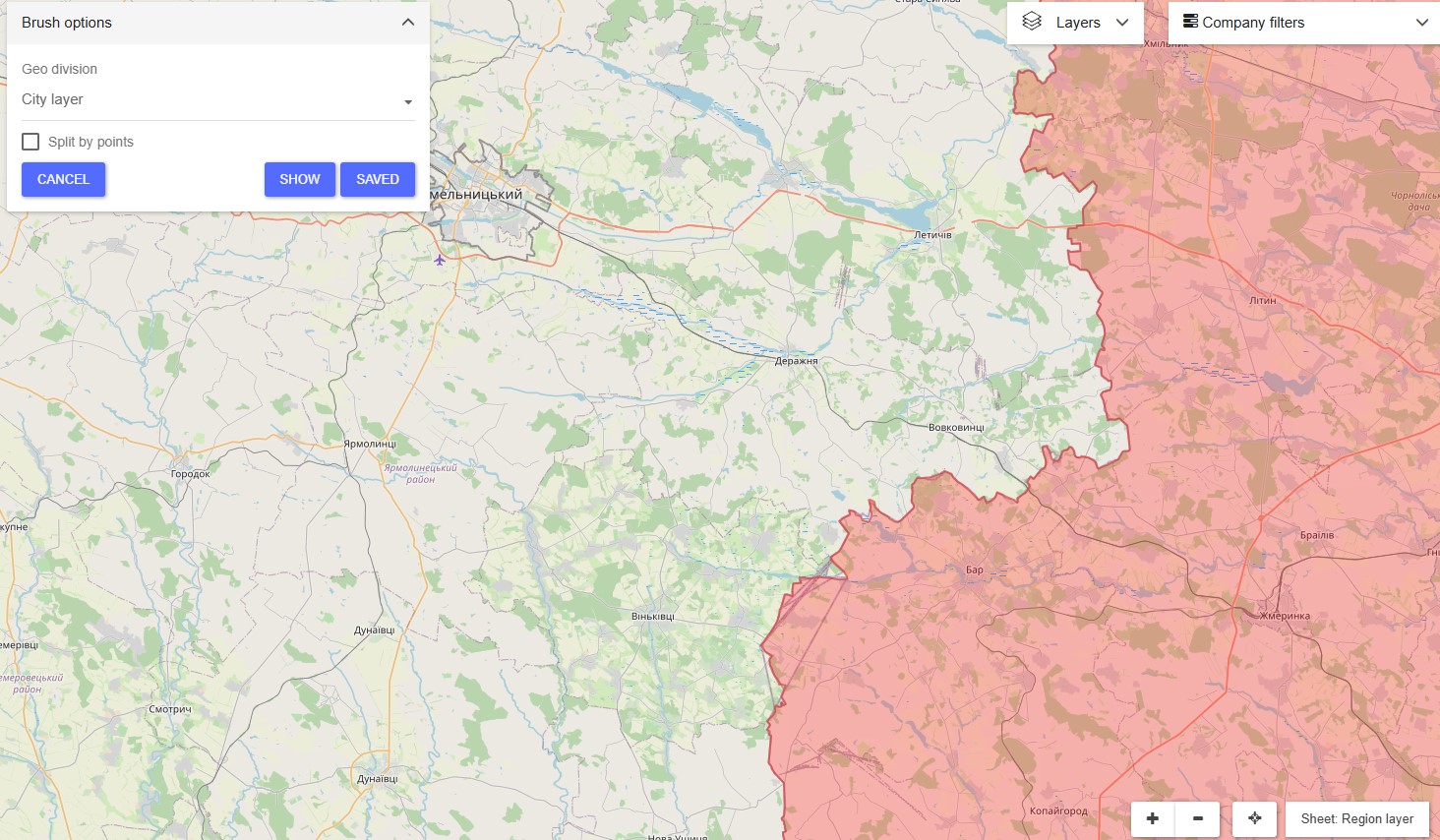Click the SAVED button
This screenshot has width=1440, height=840.
click(x=378, y=179)
